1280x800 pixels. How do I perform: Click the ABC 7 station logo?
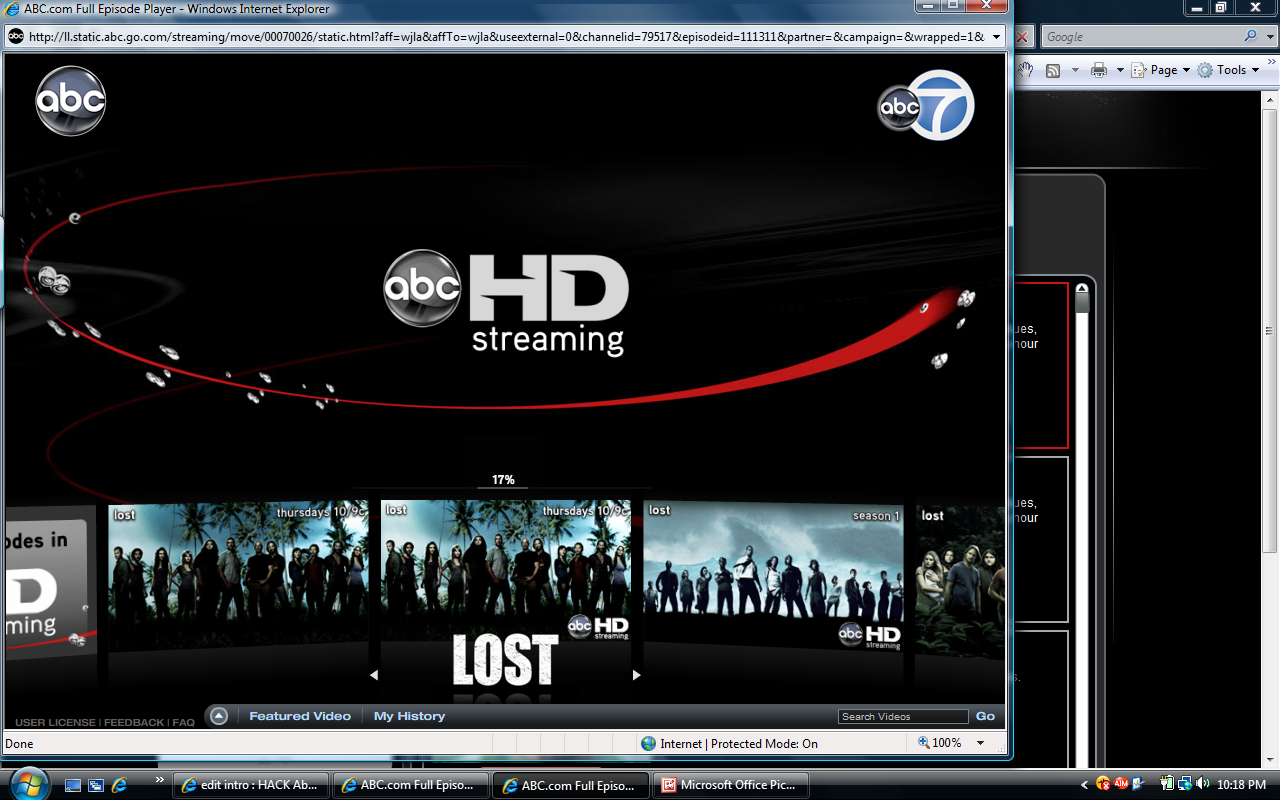click(x=926, y=105)
